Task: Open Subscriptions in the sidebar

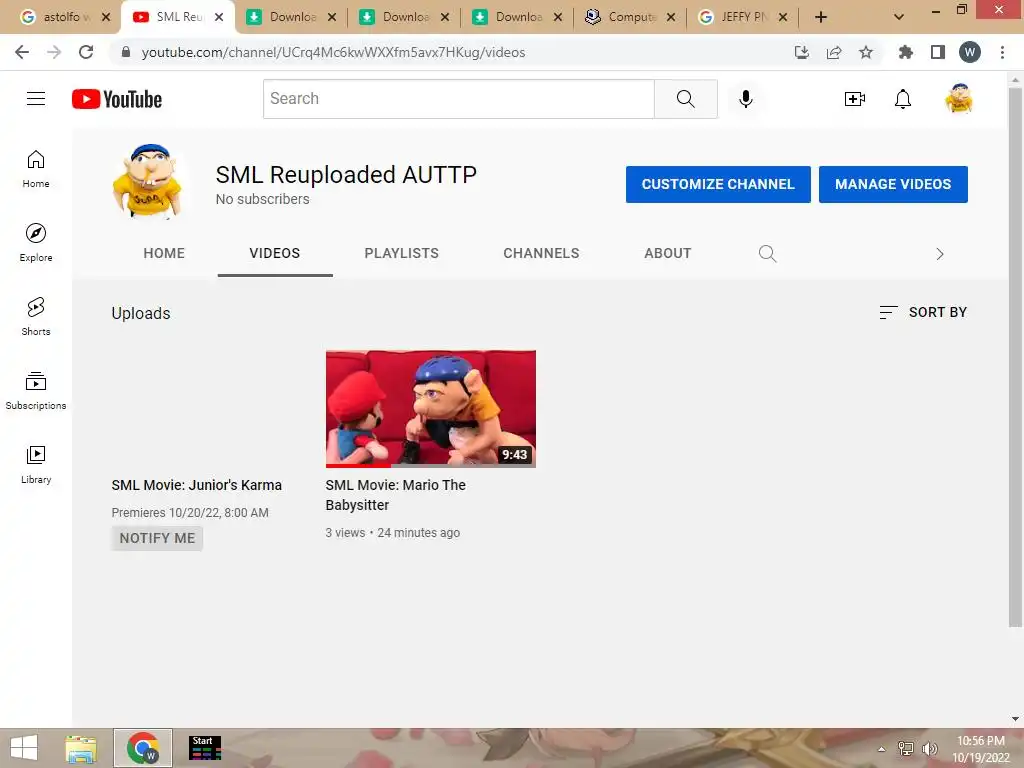Action: tap(36, 390)
